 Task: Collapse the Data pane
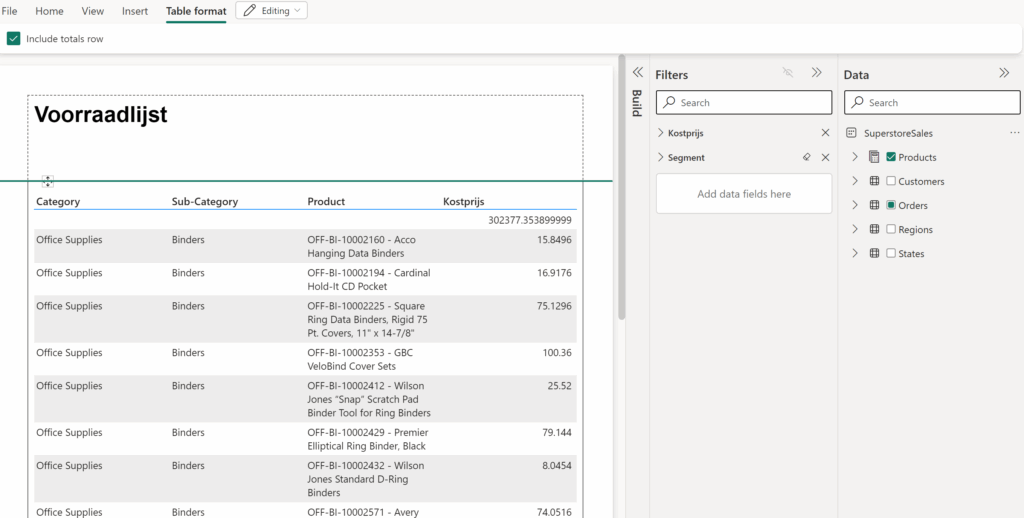pos(1004,73)
